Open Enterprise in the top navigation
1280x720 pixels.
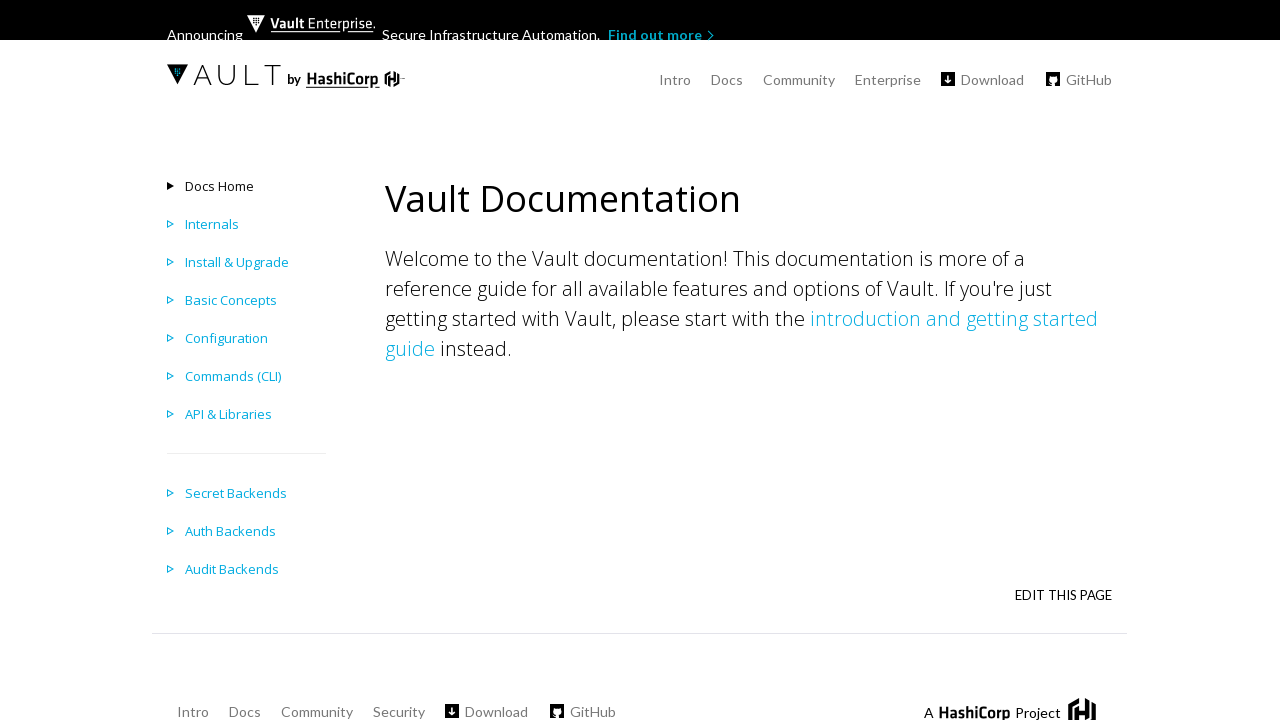pos(888,80)
